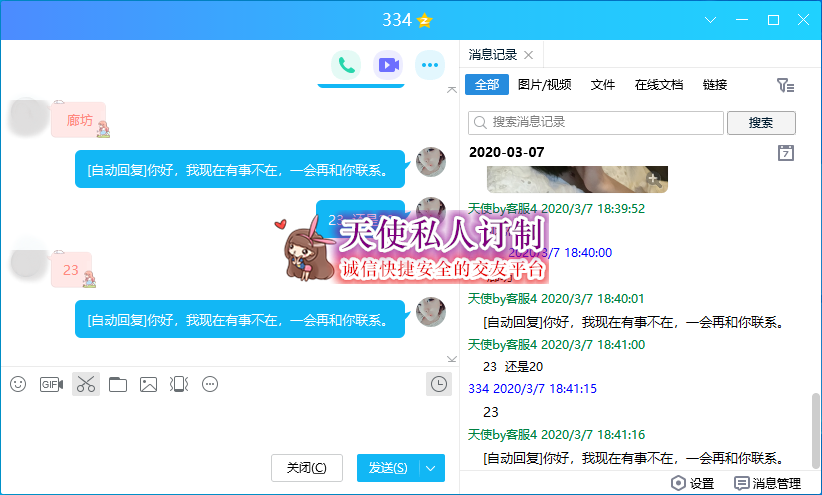Send a window shake nudge

[179, 384]
